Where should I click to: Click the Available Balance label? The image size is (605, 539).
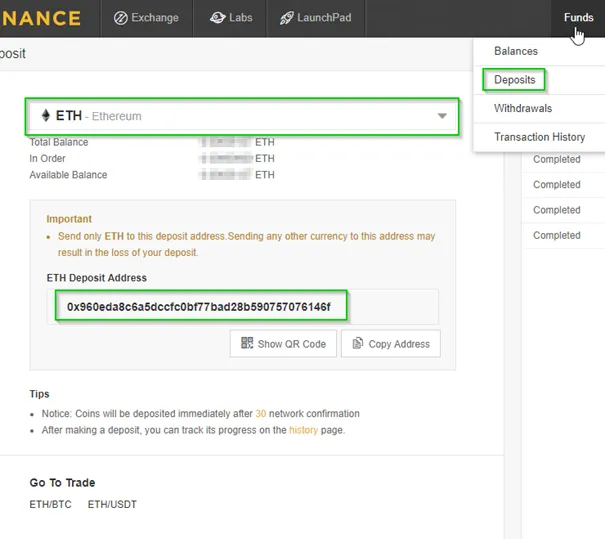[x=68, y=175]
